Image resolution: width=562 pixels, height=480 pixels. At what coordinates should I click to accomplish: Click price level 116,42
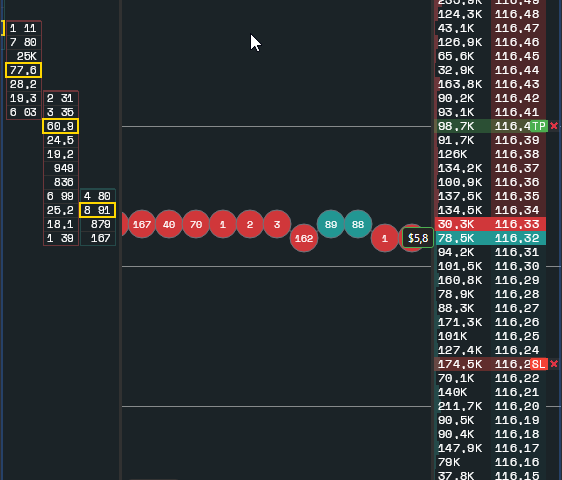click(517, 98)
